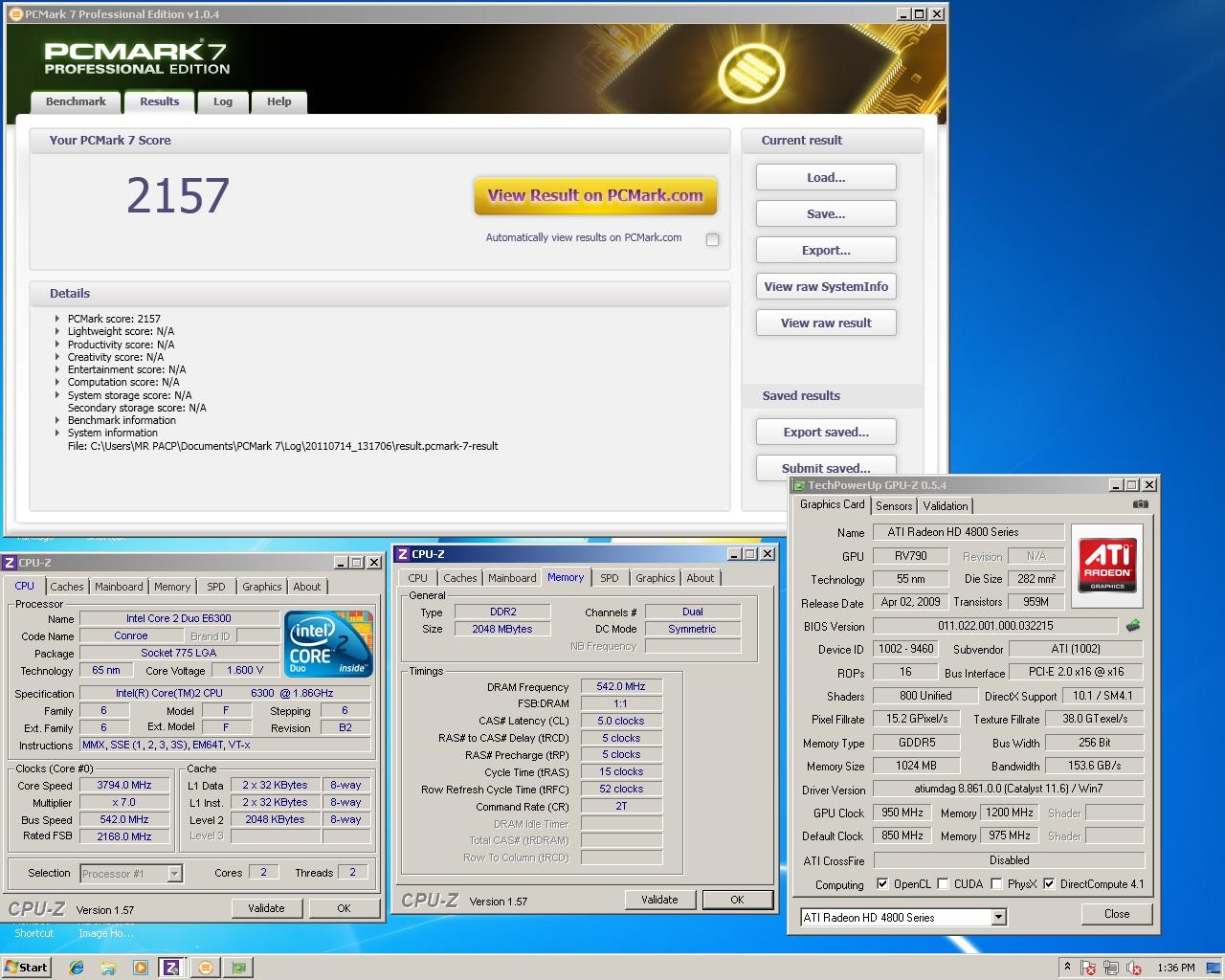Click the result file path text in Details
Screen dimensions: 1225x980
283,446
